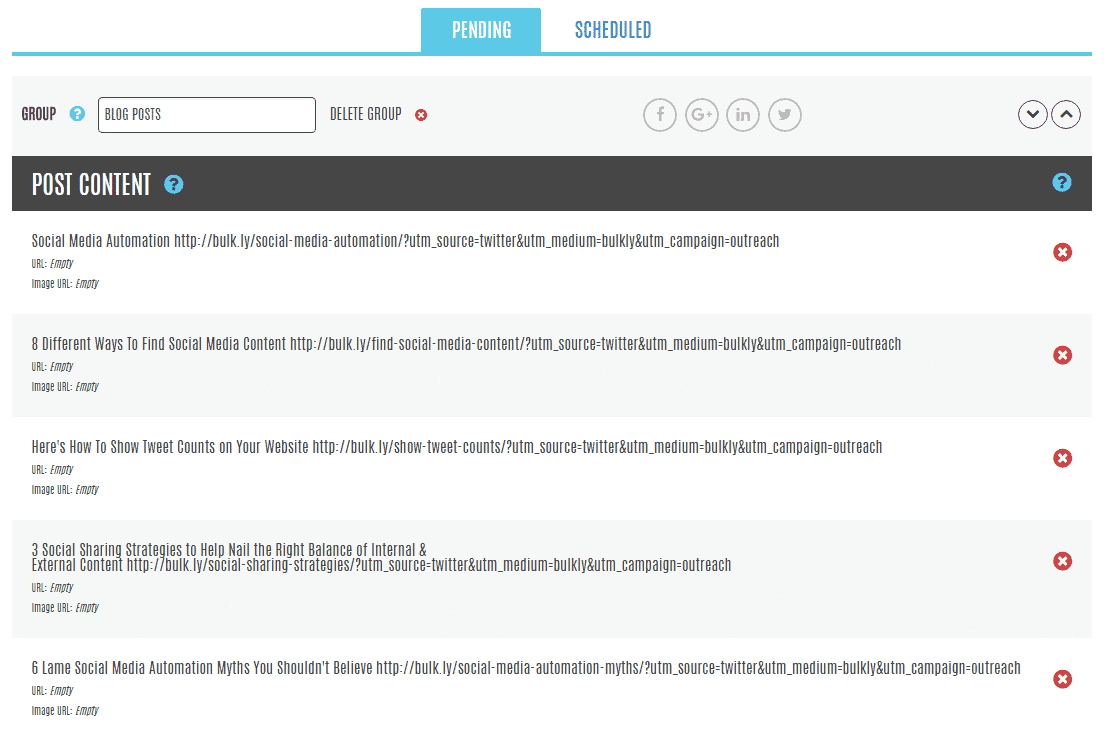Open help icon beside Group label
1107x738 pixels.
click(x=77, y=114)
